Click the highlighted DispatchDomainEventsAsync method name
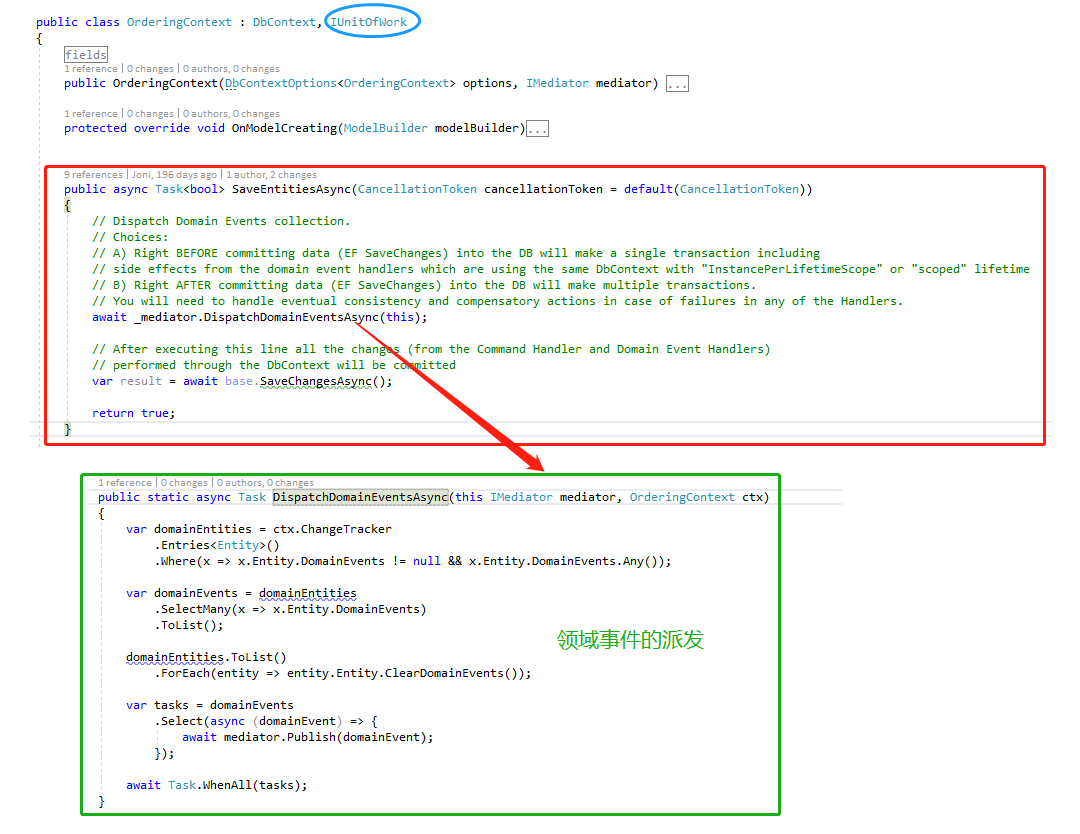 [360, 498]
